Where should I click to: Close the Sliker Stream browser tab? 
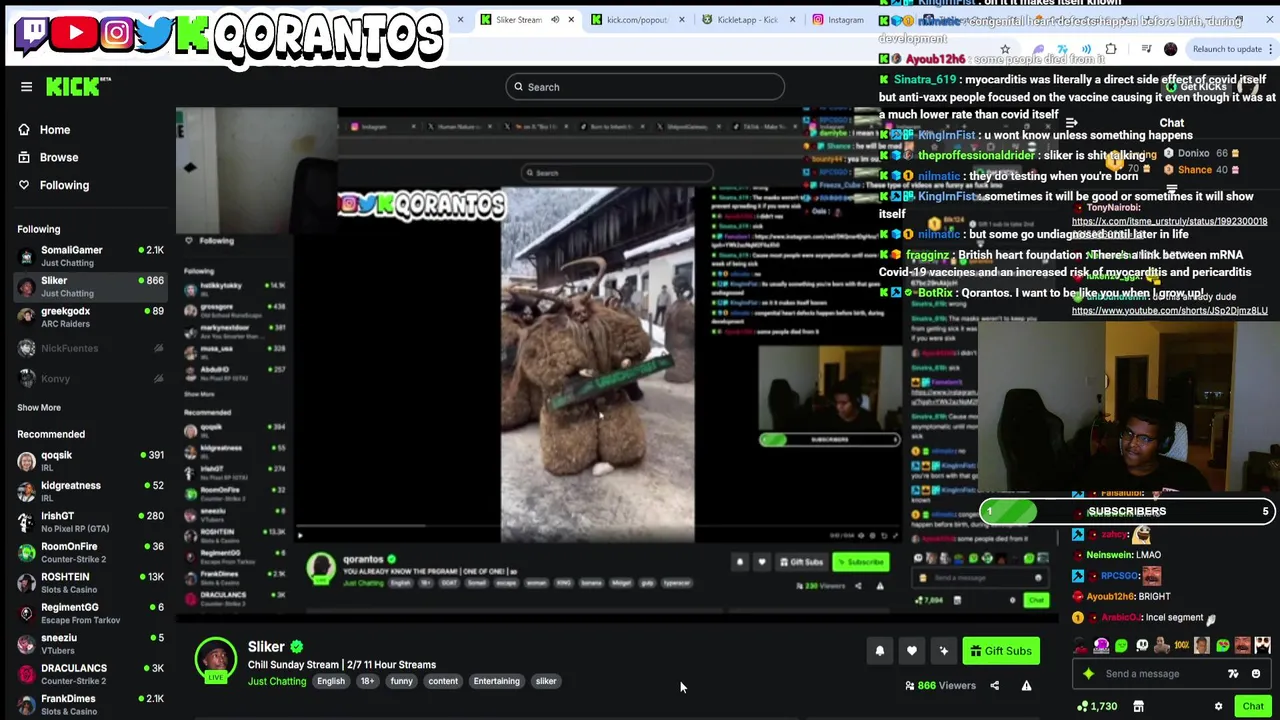point(571,20)
